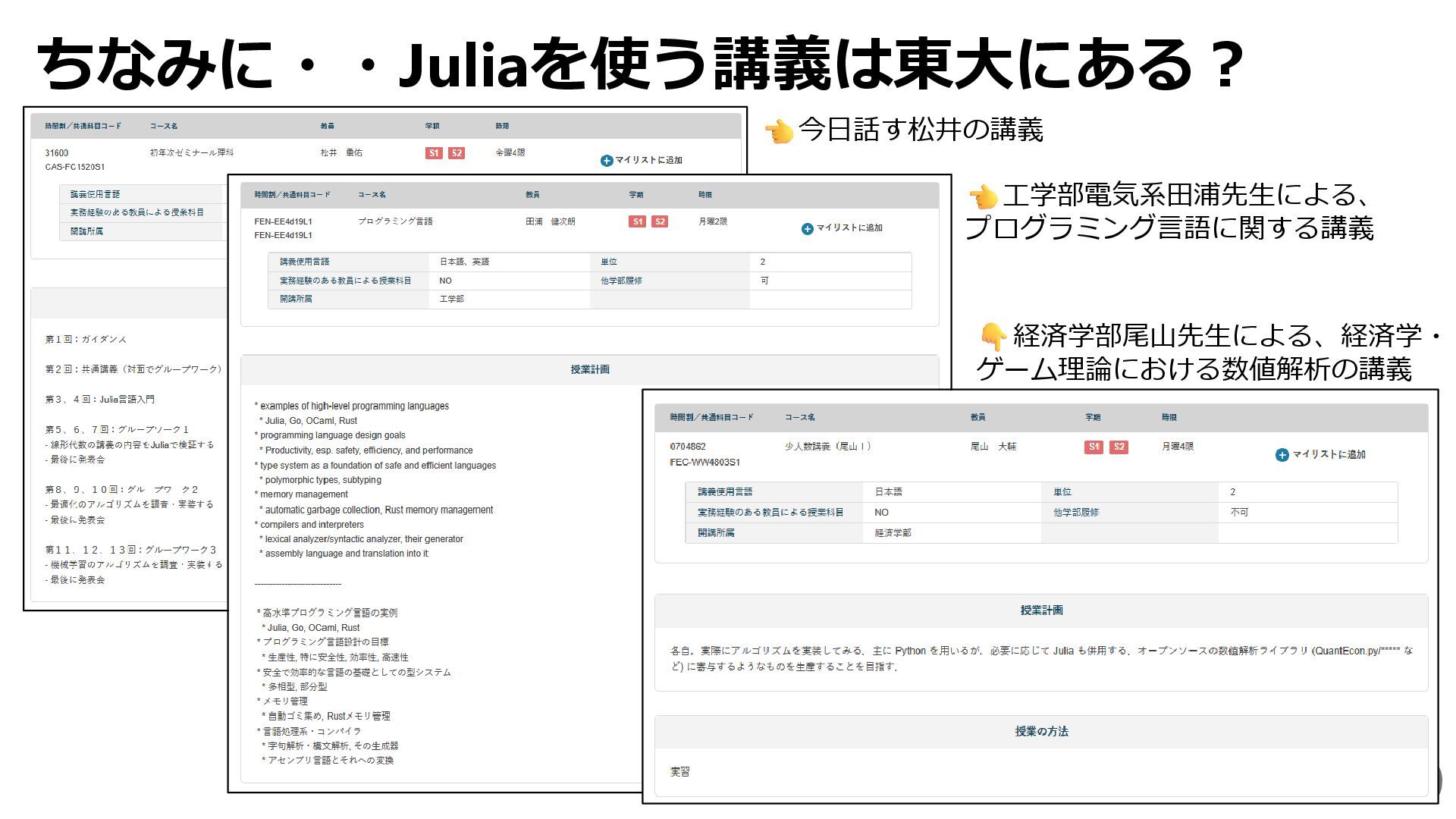This screenshot has width=1456, height=819.
Task: Click 授業の方法 section header
Action: click(x=1041, y=731)
